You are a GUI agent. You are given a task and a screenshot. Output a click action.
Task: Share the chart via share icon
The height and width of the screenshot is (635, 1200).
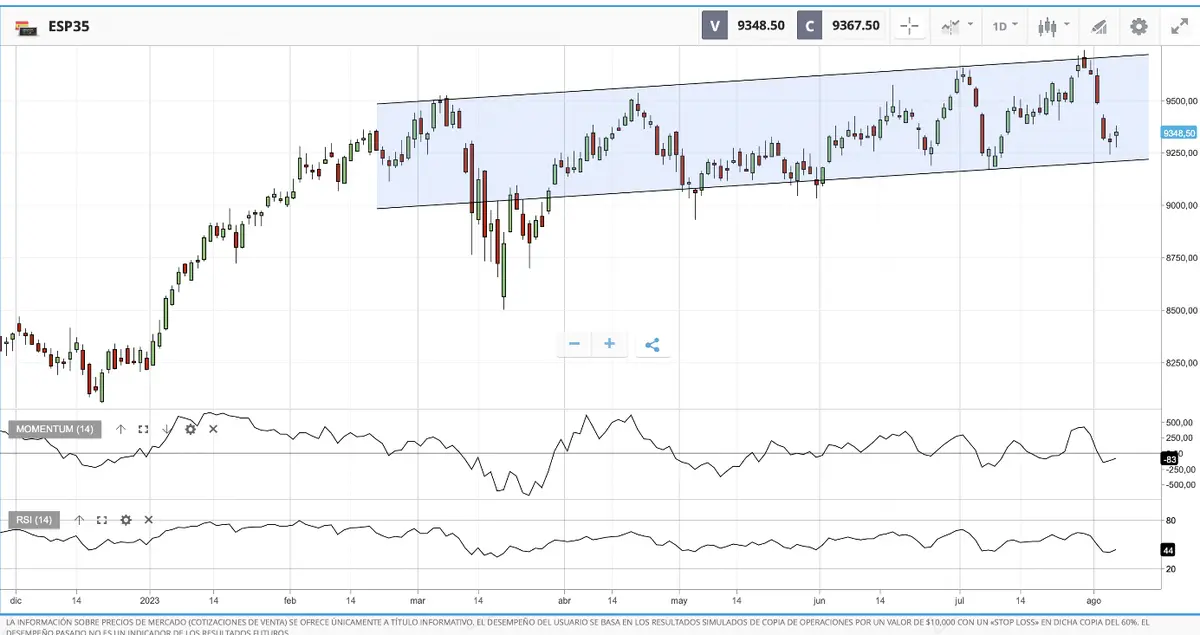[x=652, y=345]
